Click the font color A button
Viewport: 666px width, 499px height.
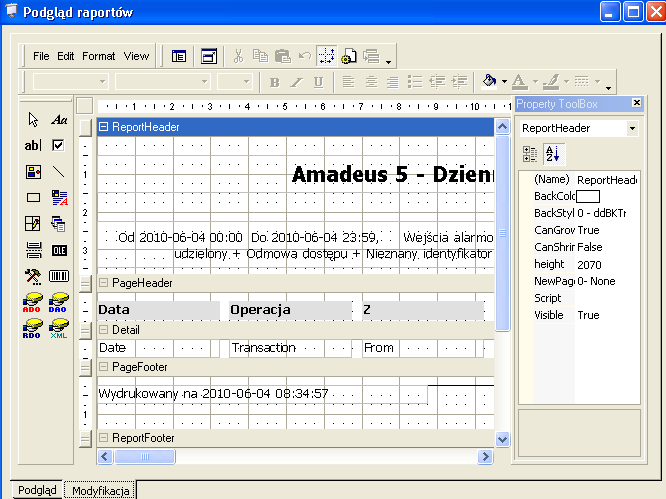[519, 81]
